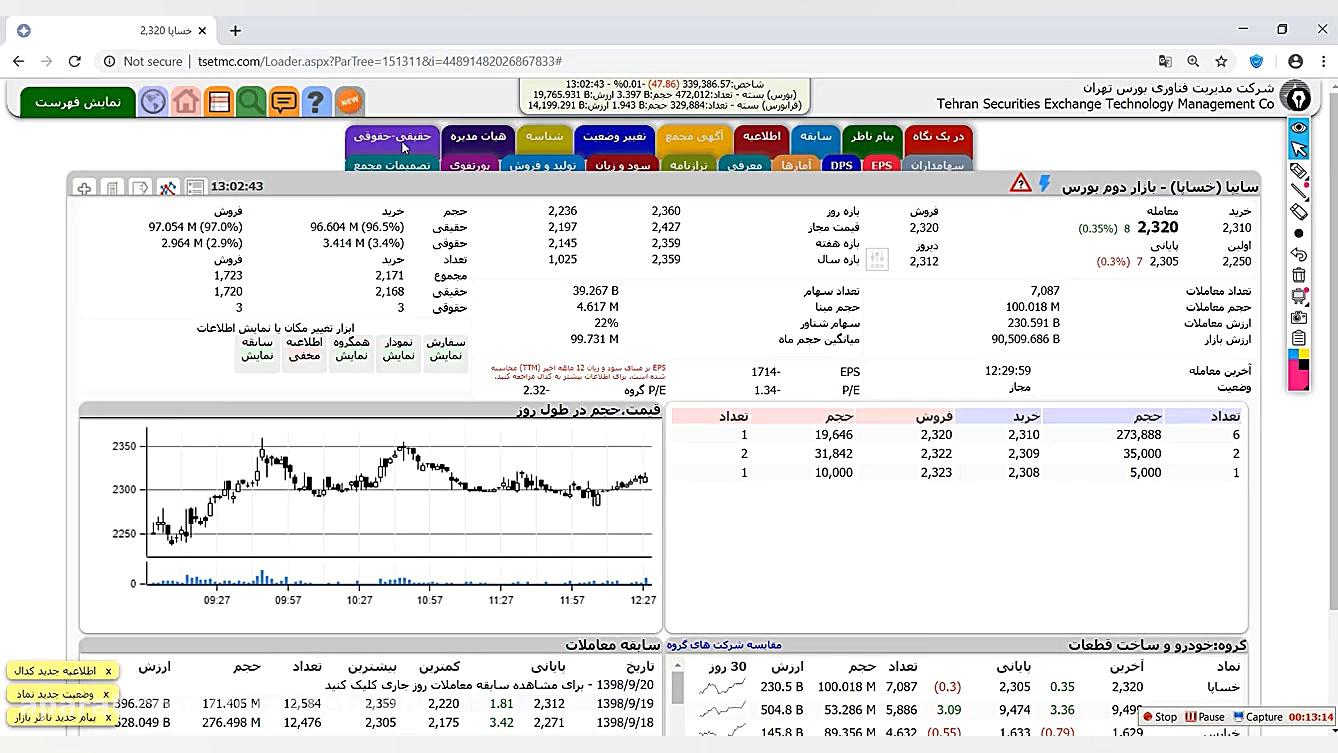
Task: Toggle the اطلاعیه announcements panel visibility
Action: point(304,349)
